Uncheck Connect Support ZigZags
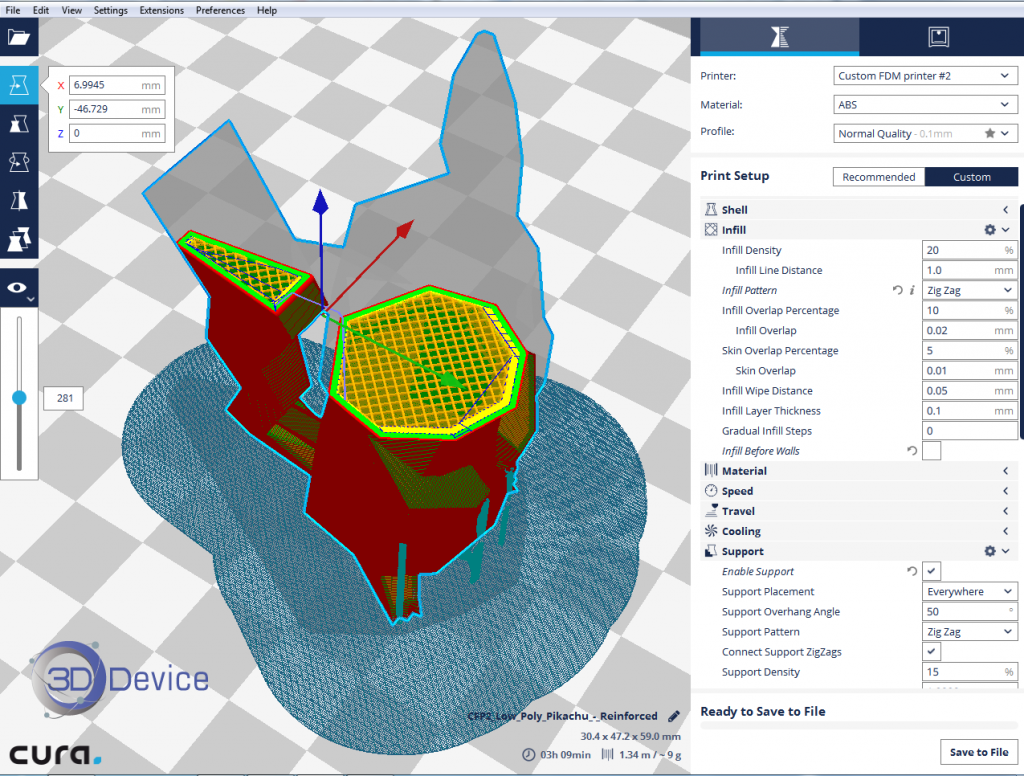 coord(931,652)
